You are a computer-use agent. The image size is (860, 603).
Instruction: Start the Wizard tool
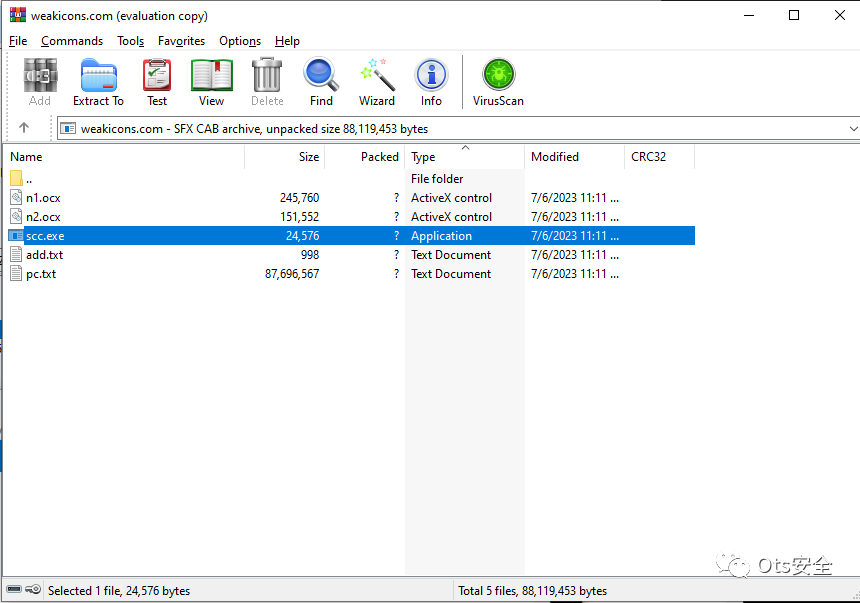coord(377,82)
